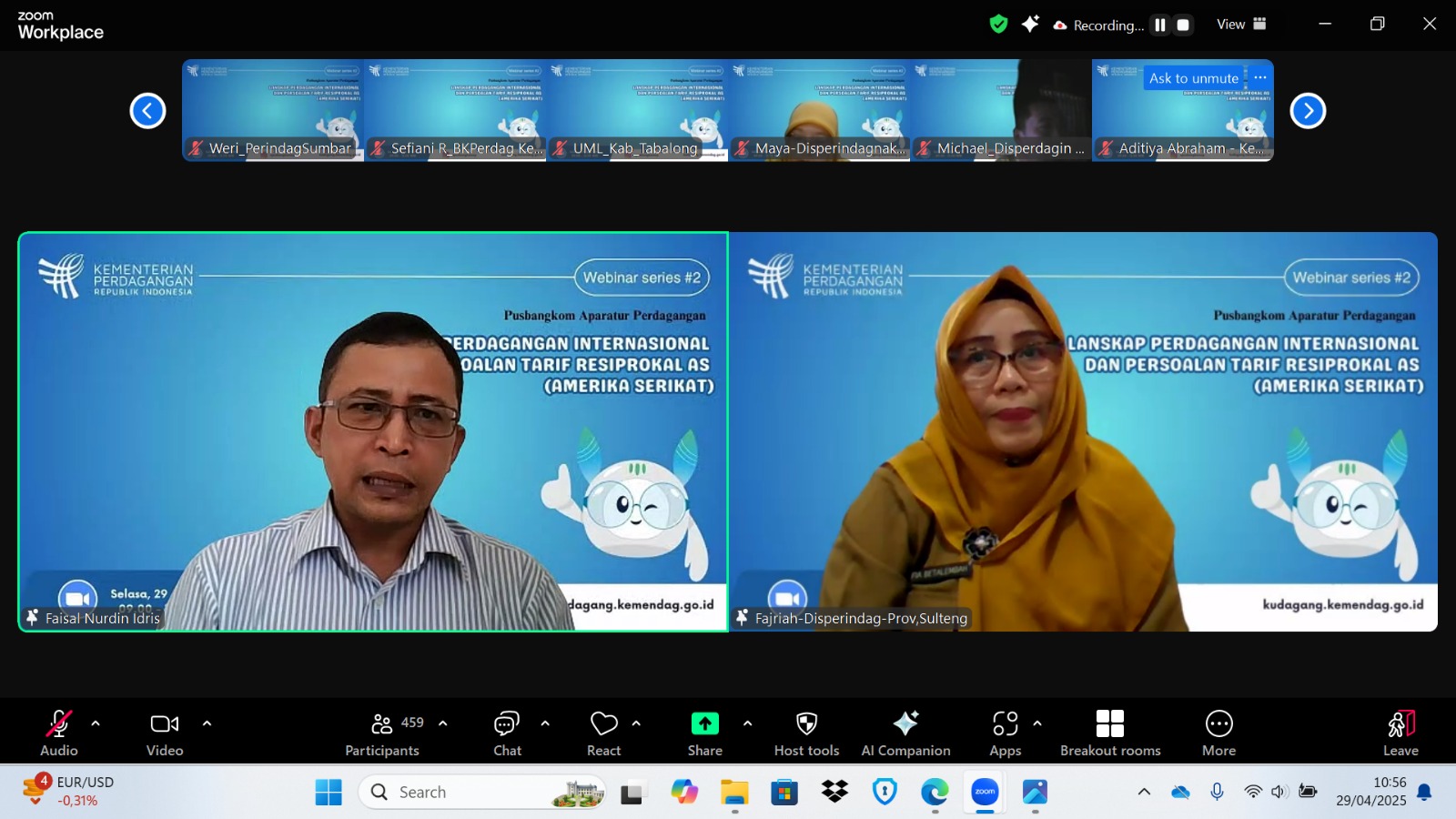Open Microsoft Edge from taskbar

[x=935, y=793]
